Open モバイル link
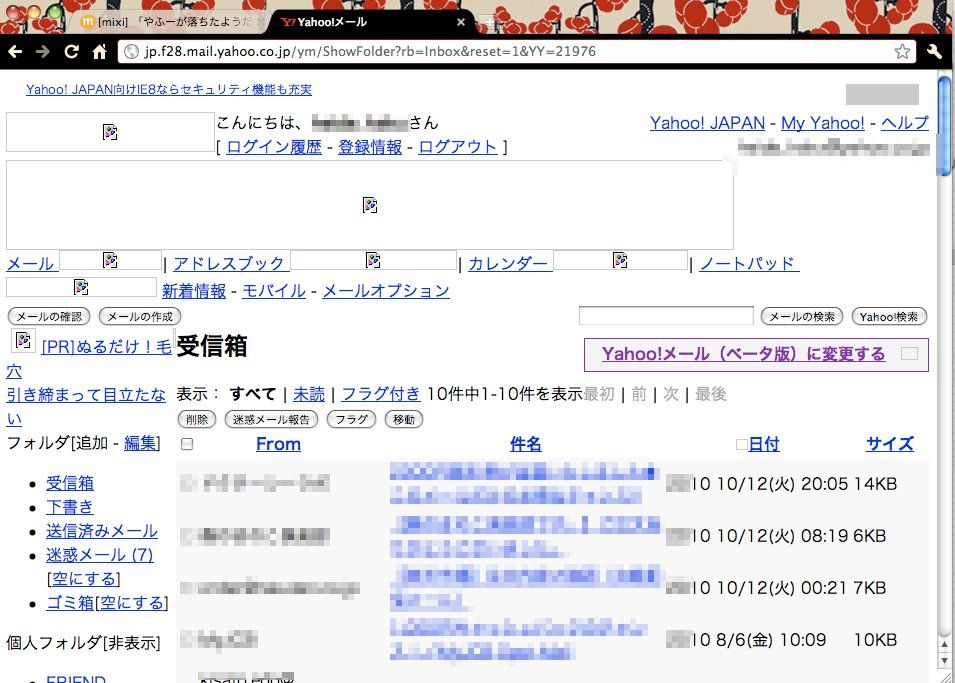This screenshot has width=955, height=683. [x=274, y=291]
